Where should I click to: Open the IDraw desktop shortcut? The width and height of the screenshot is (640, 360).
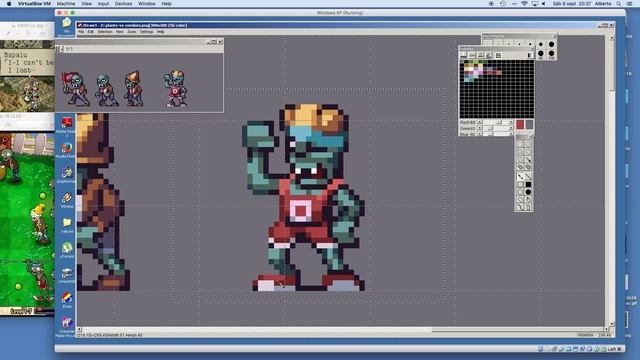(x=67, y=300)
